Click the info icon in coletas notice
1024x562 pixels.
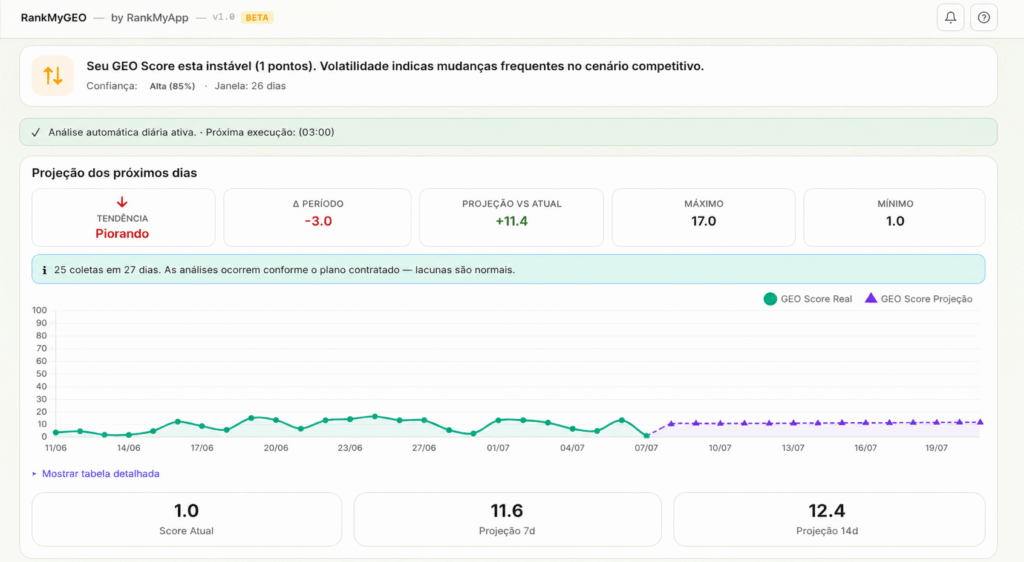tap(44, 270)
